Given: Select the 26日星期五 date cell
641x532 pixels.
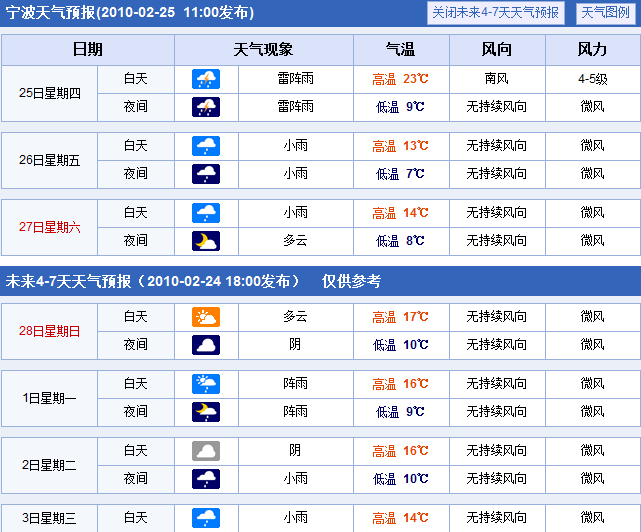Looking at the screenshot, I should point(49,160).
